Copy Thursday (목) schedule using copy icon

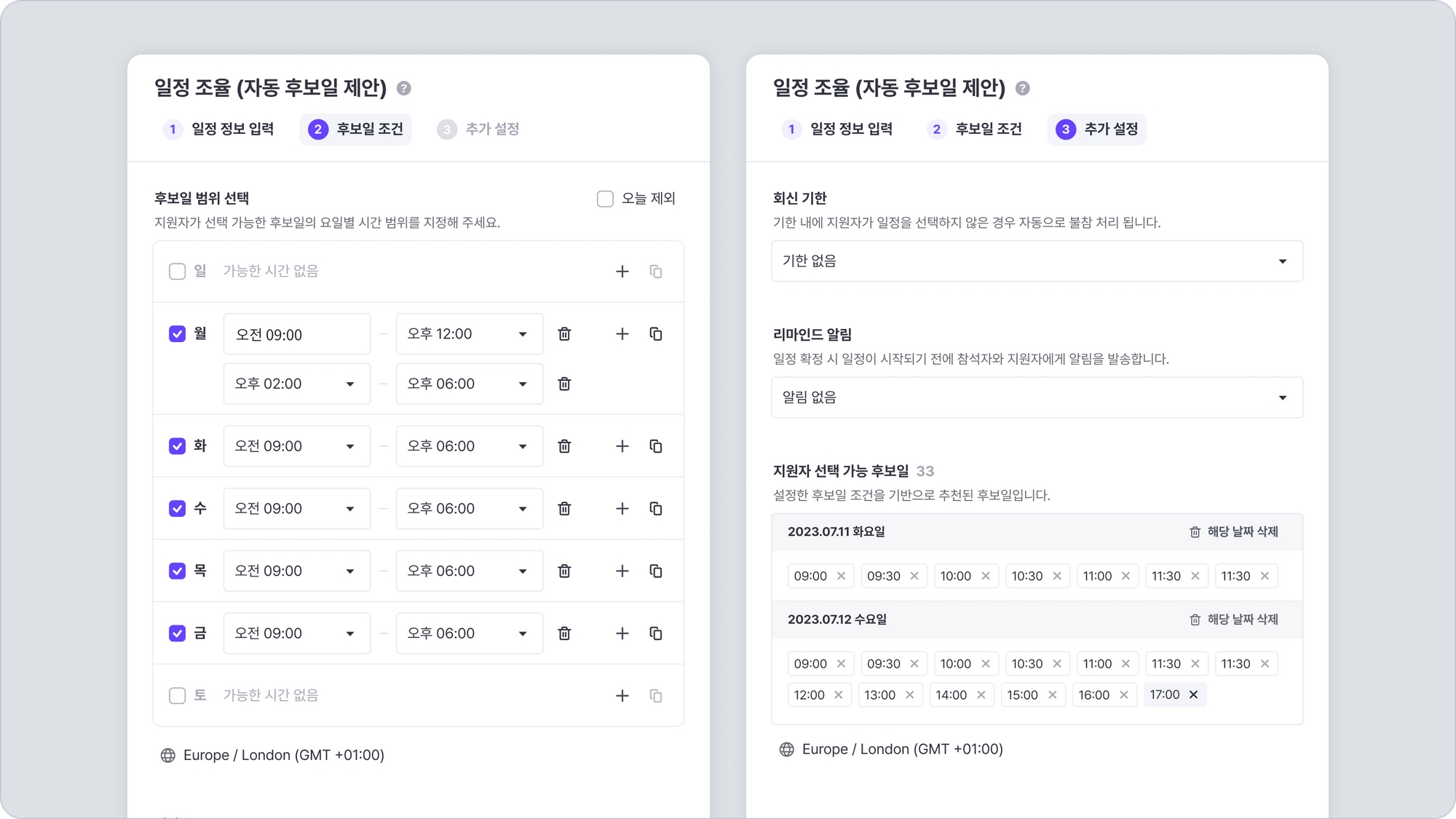pos(655,571)
